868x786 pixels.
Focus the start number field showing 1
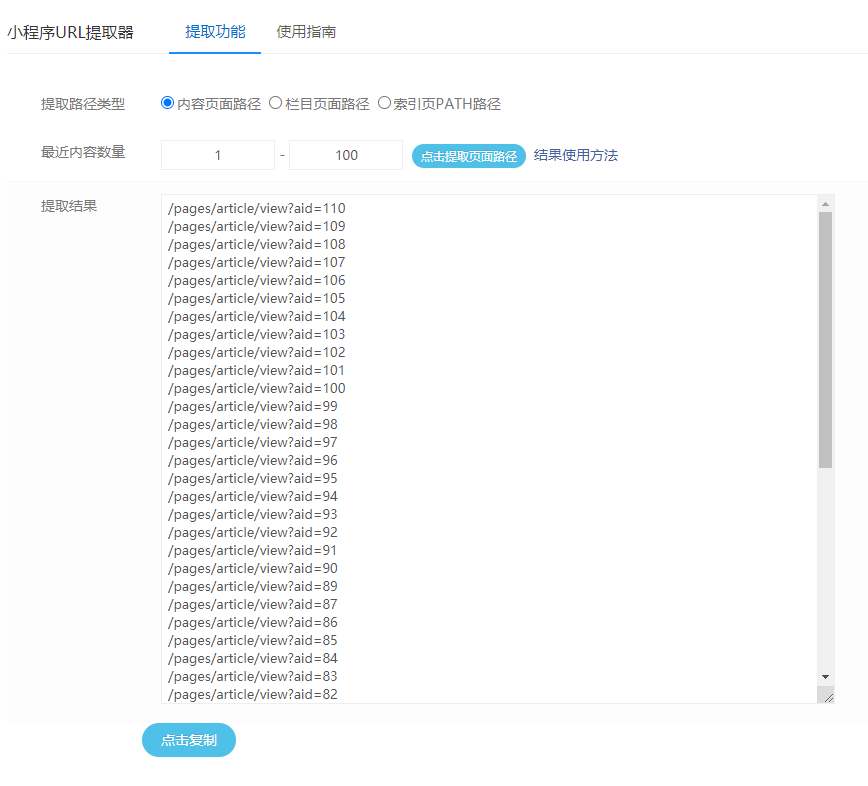(218, 155)
